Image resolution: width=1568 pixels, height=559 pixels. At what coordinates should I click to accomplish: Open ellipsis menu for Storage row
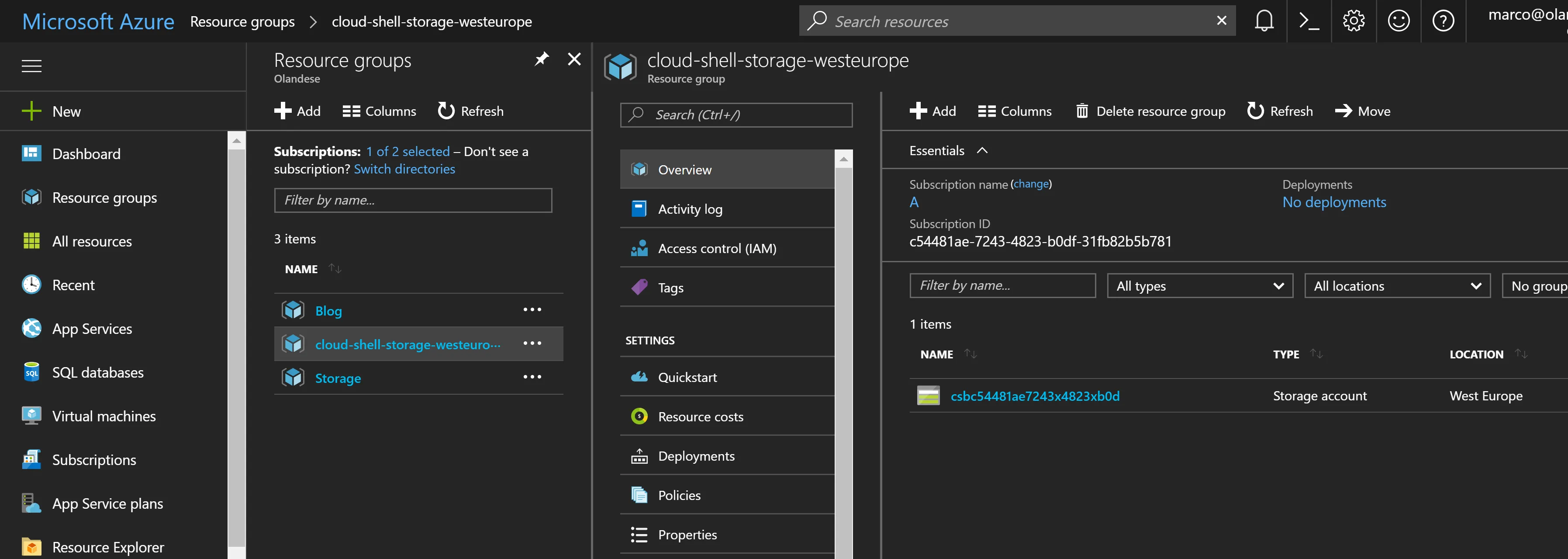532,377
